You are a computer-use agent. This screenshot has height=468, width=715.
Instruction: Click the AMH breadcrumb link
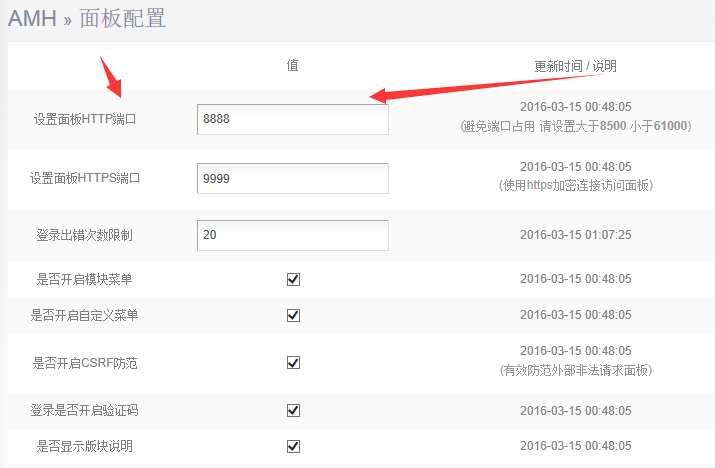[32, 18]
